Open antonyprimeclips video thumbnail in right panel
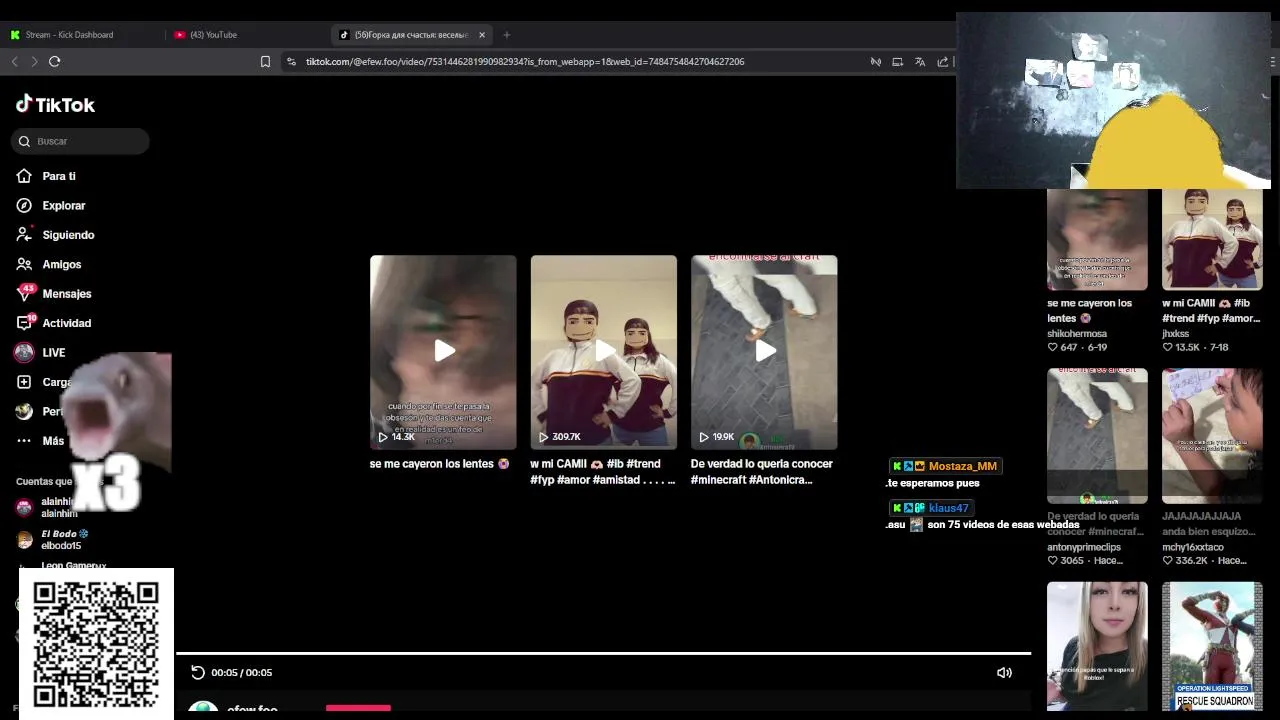1280x720 pixels. (x=1097, y=436)
